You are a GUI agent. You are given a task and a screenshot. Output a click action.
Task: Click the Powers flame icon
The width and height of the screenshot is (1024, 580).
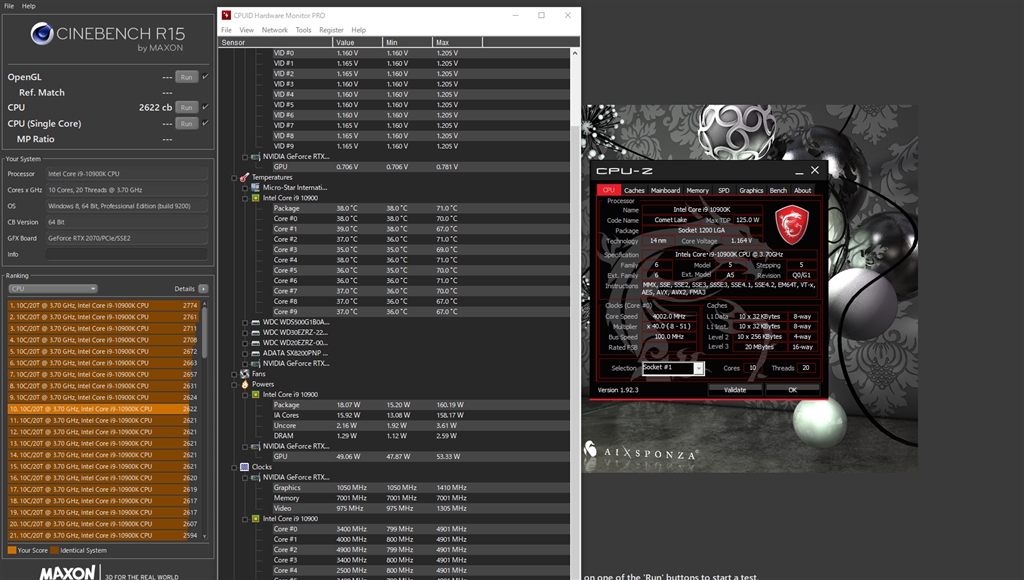[244, 384]
